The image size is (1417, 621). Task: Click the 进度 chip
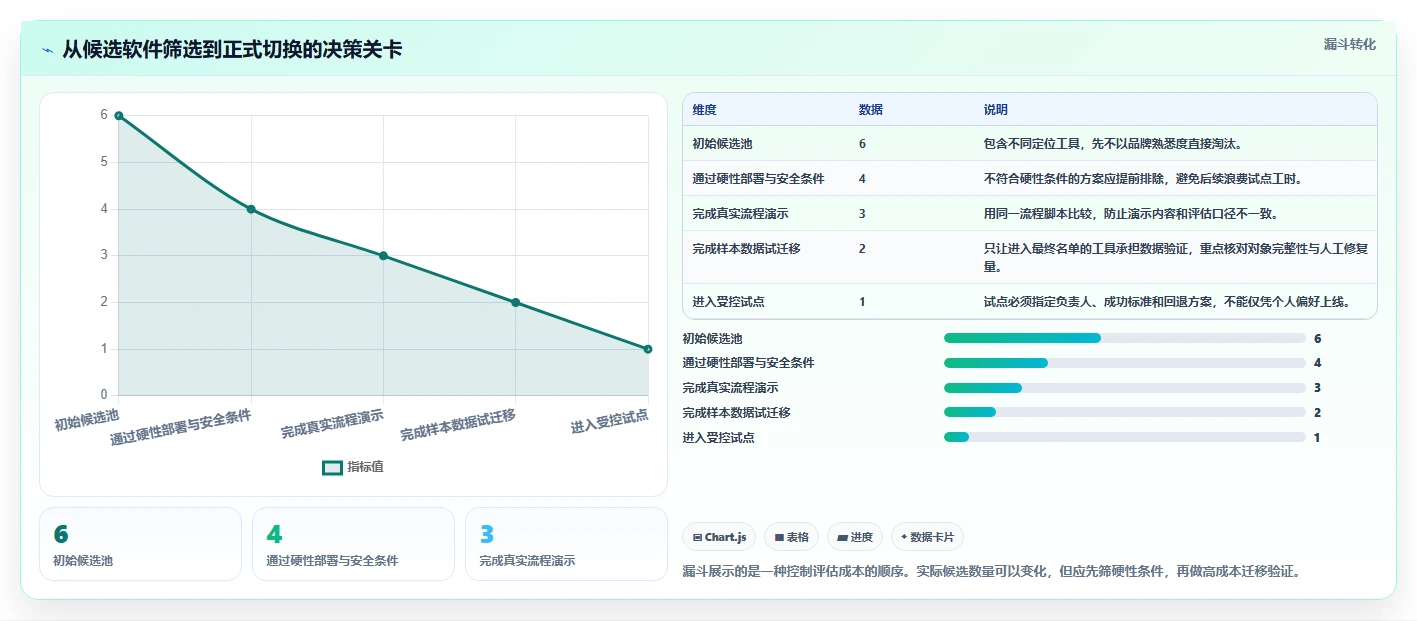[x=855, y=537]
